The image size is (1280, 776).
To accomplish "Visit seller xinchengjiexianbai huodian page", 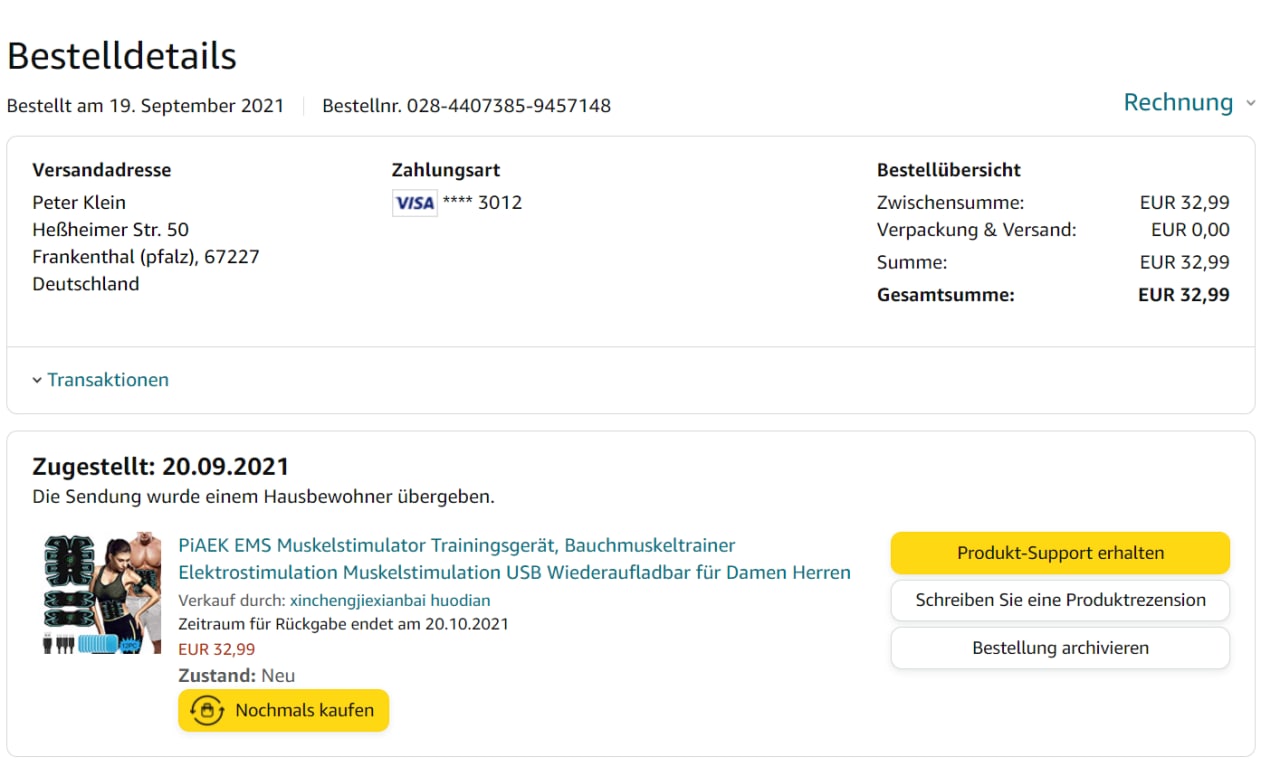I will pos(390,601).
